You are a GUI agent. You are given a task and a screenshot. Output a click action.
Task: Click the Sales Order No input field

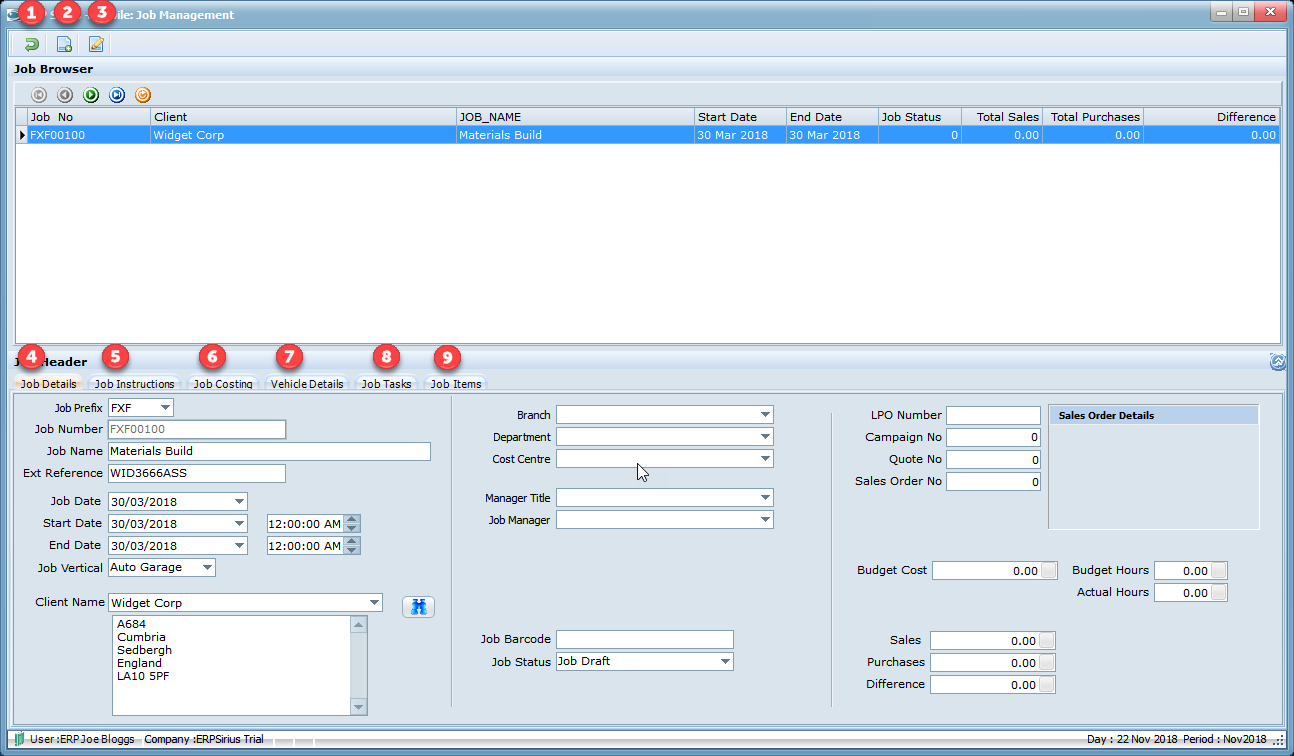coord(993,482)
